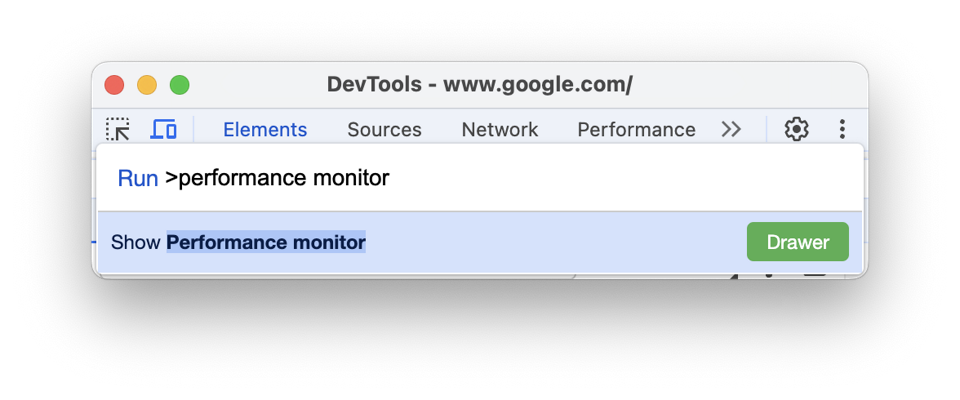Switch to the Elements tab
The image size is (960, 400).
(265, 129)
